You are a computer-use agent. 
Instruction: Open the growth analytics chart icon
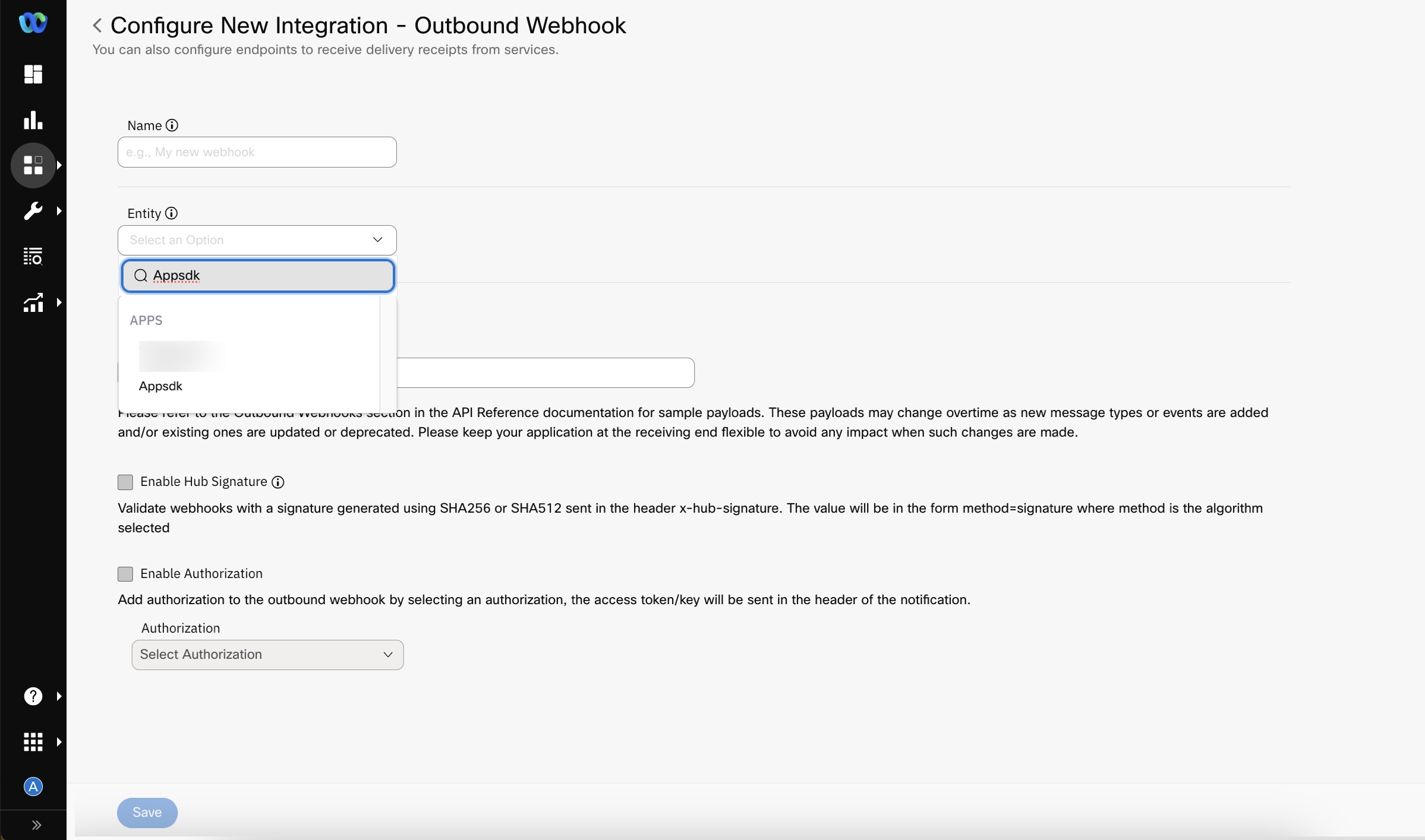coord(33,302)
